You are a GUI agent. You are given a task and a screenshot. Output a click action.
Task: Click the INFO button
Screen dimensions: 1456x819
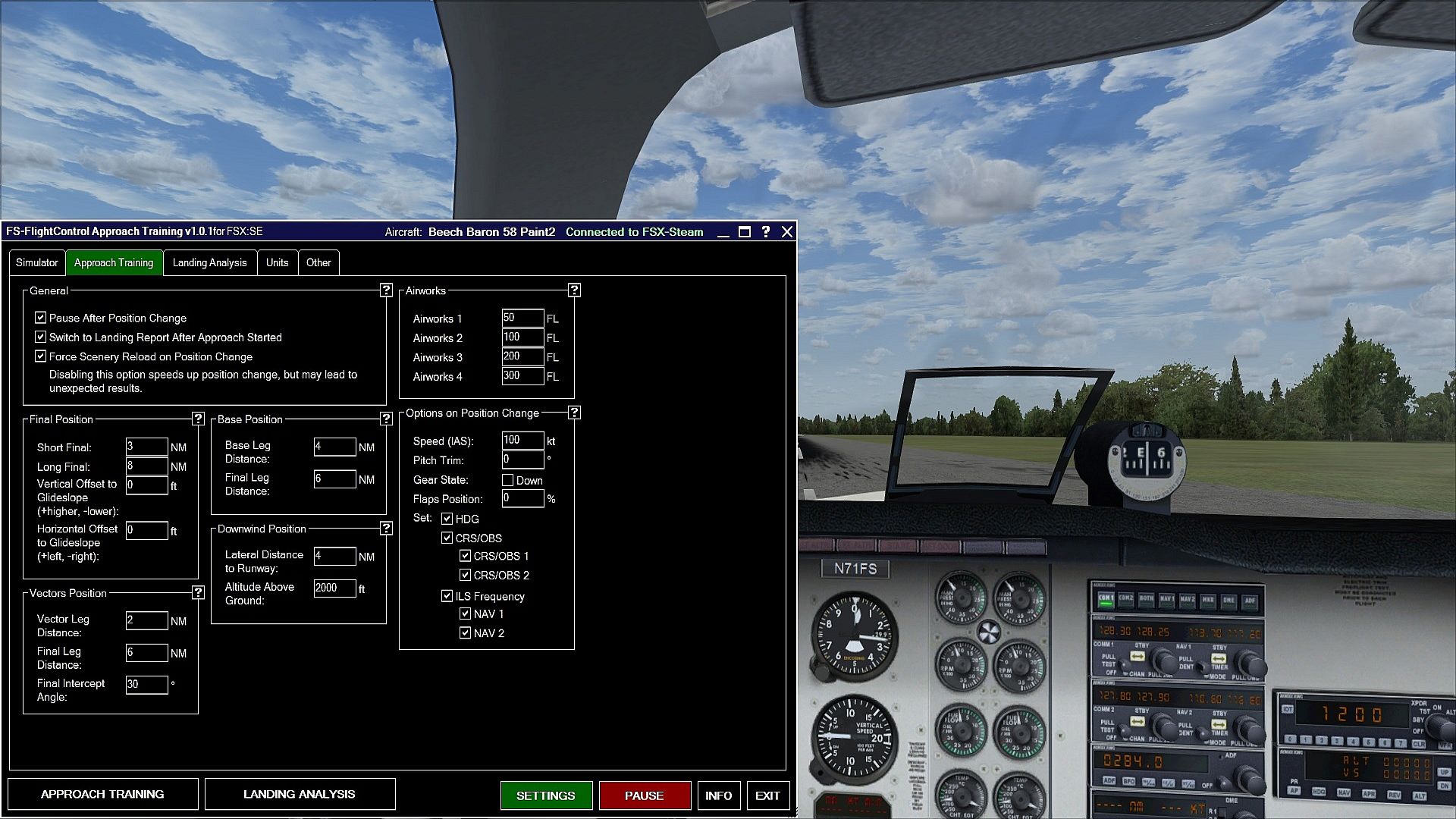718,795
